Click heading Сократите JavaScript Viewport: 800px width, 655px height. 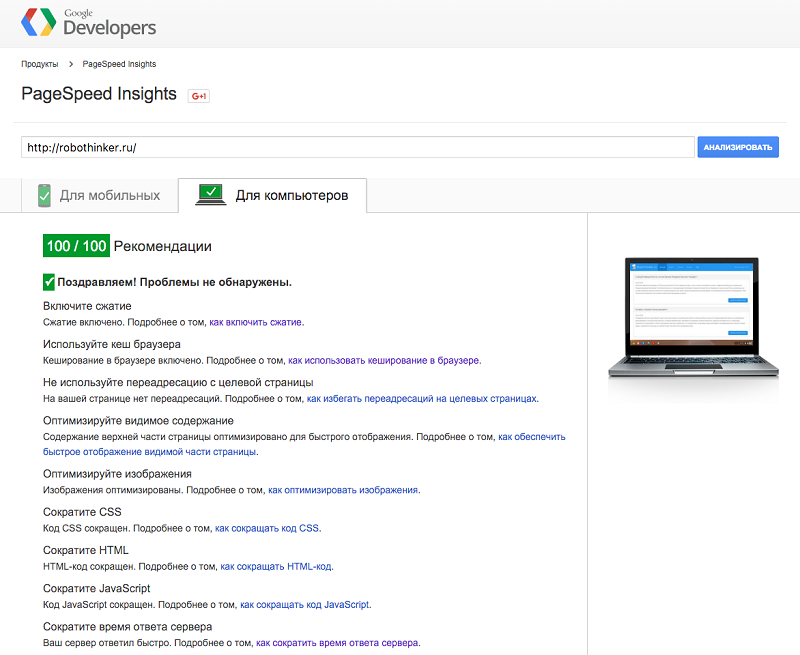pyautogui.click(x=96, y=589)
